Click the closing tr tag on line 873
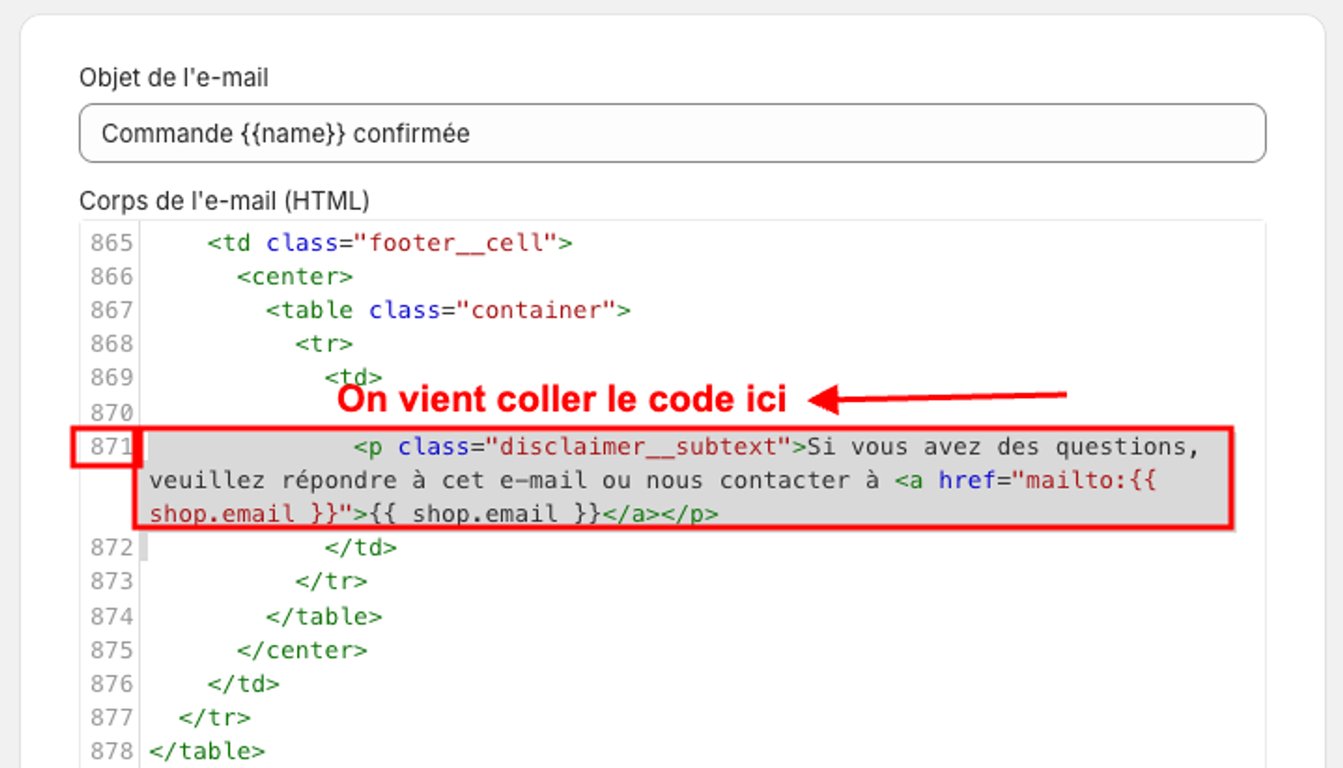The image size is (1343, 768). tap(331, 581)
